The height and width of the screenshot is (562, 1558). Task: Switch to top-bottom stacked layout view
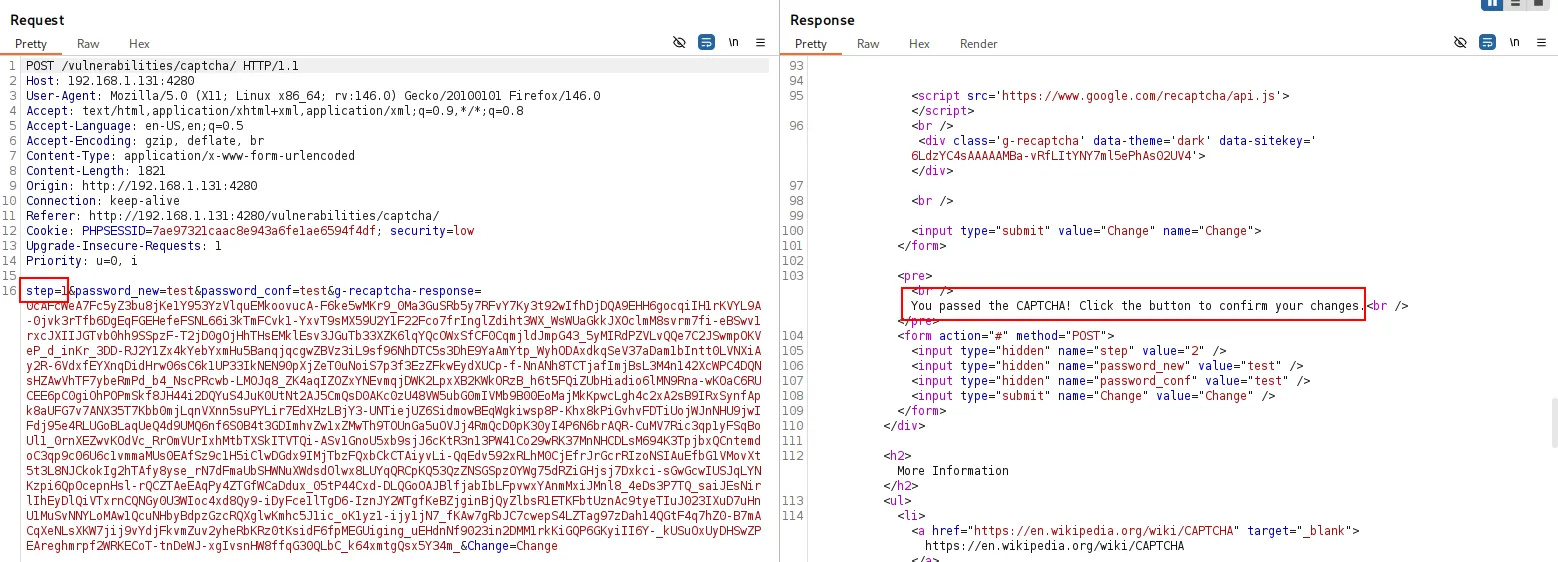1516,4
